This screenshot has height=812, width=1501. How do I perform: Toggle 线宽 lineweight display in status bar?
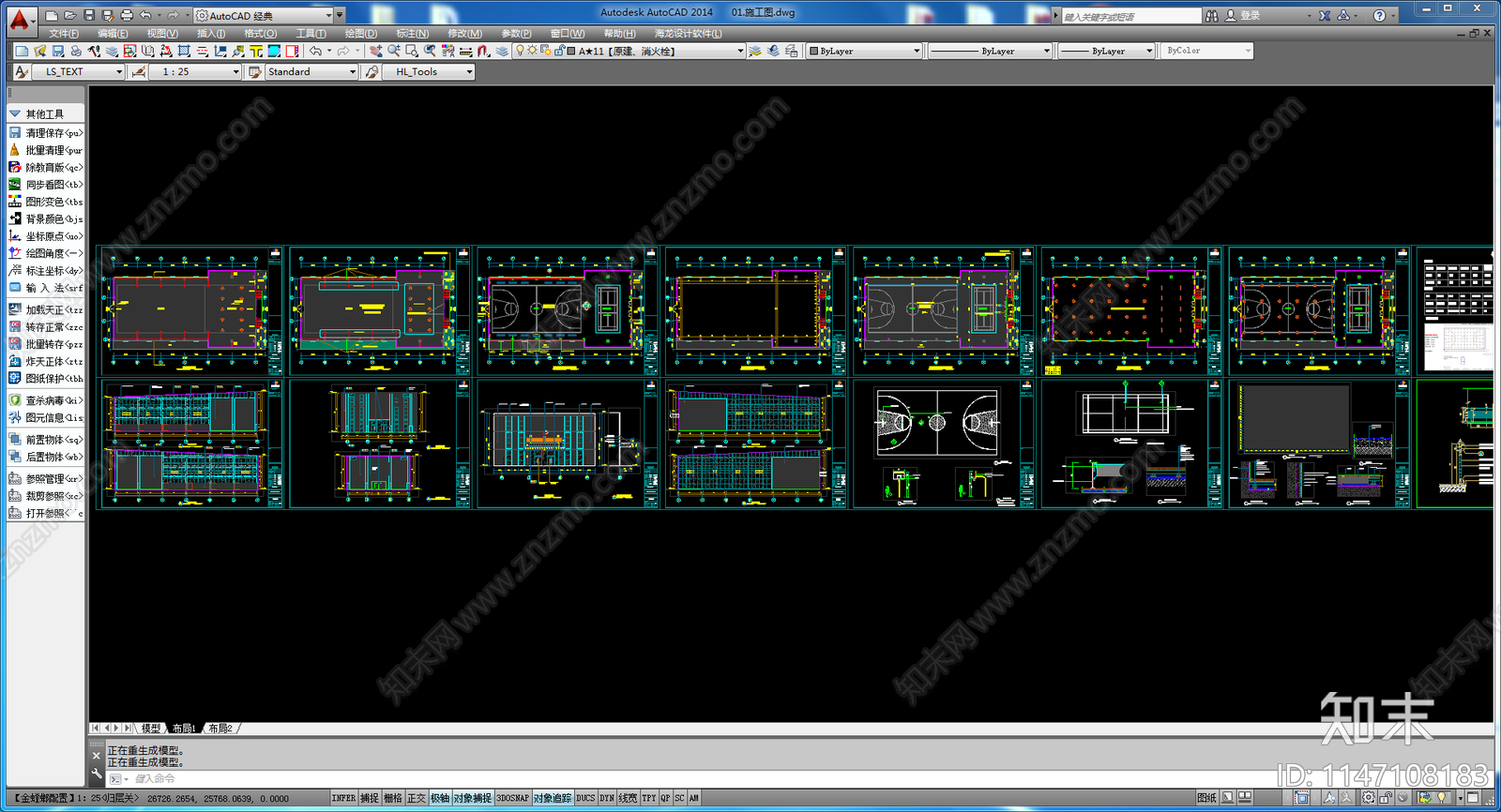point(628,798)
